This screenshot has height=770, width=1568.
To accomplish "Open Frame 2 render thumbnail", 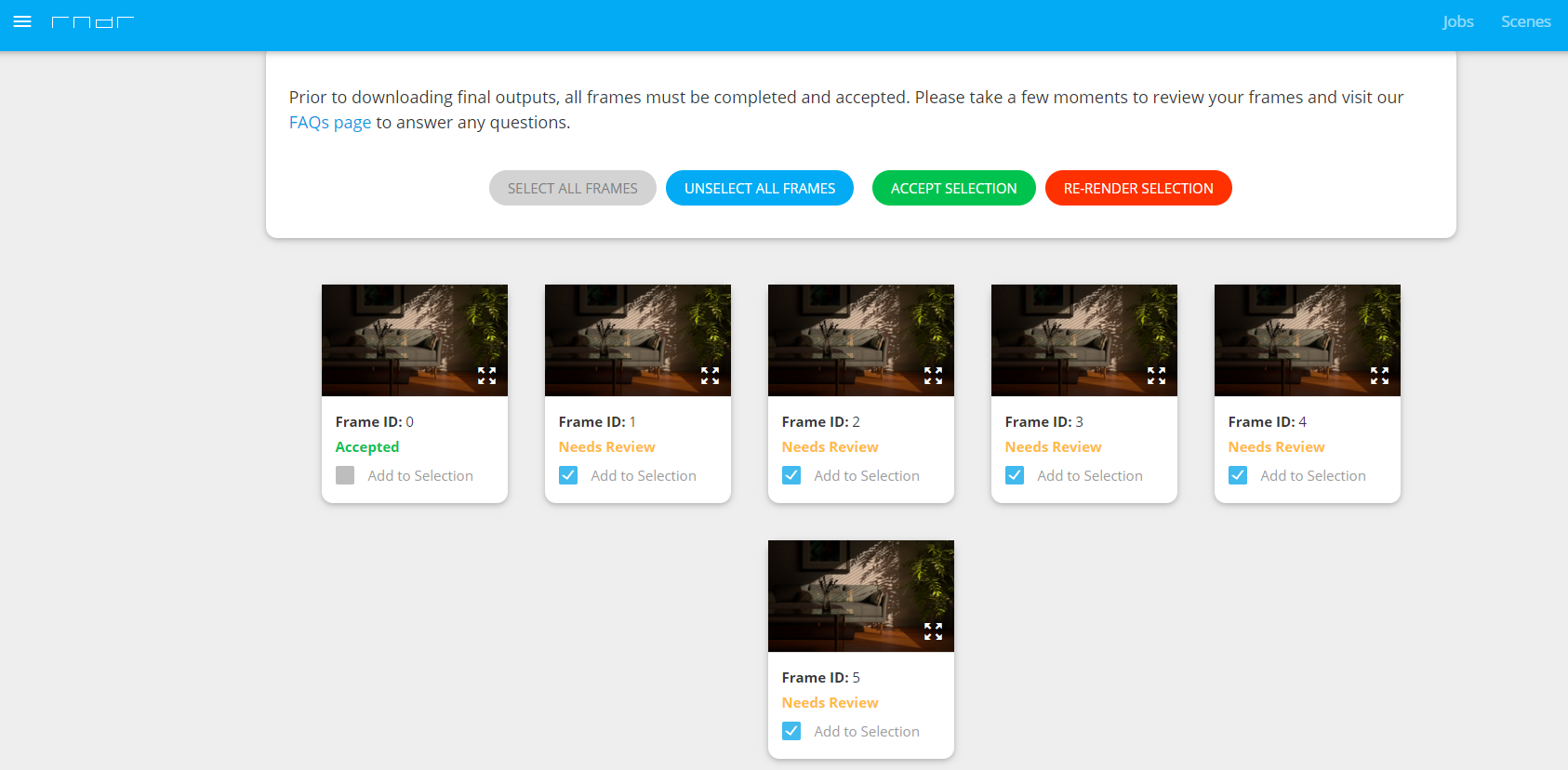I will point(861,340).
